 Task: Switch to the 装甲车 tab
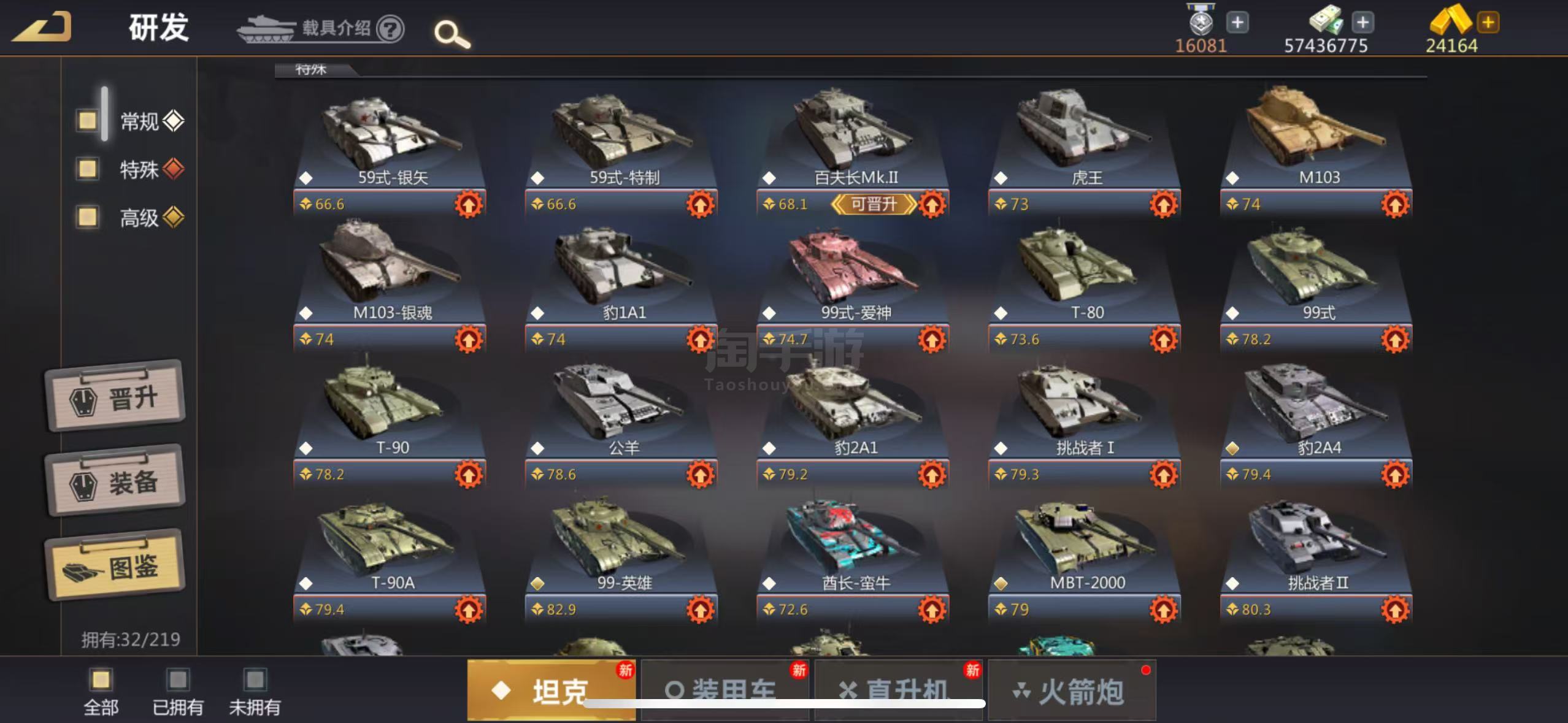pyautogui.click(x=725, y=690)
